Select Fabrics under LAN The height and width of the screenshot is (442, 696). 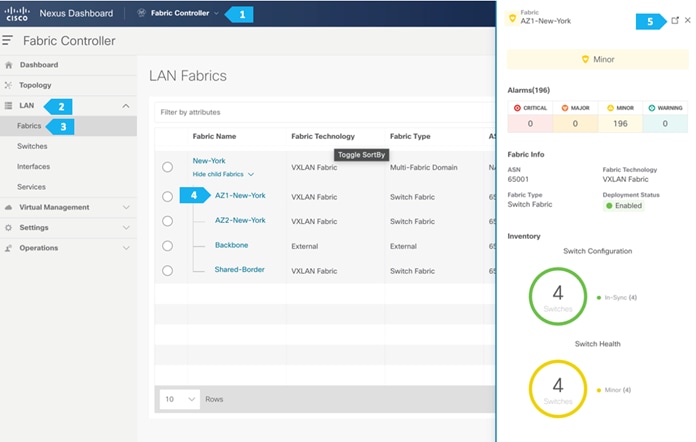[x=29, y=126]
